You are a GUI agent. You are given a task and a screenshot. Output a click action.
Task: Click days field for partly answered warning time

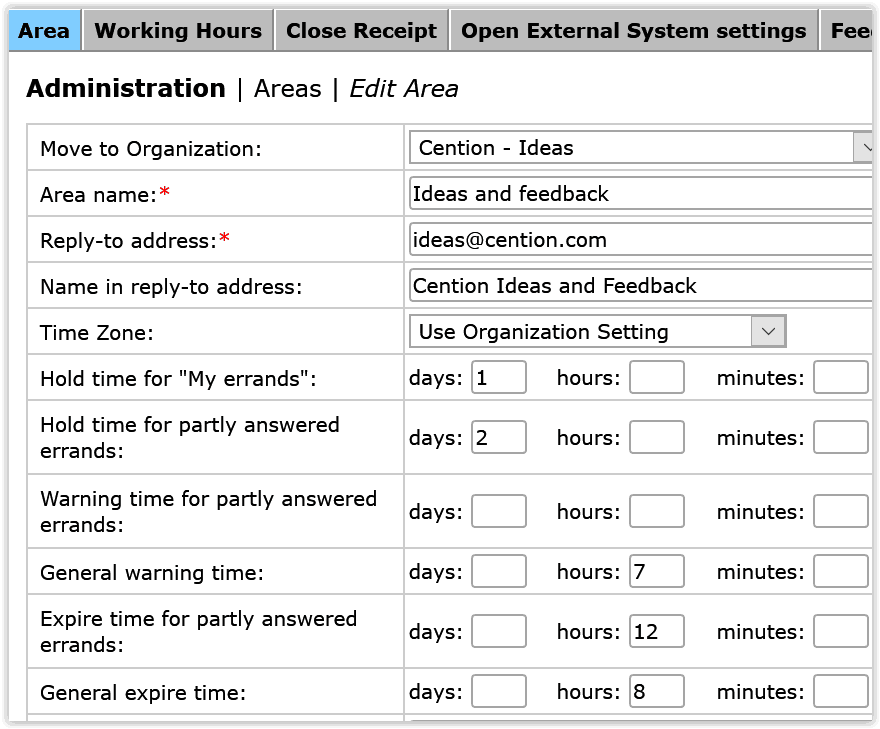(x=498, y=512)
